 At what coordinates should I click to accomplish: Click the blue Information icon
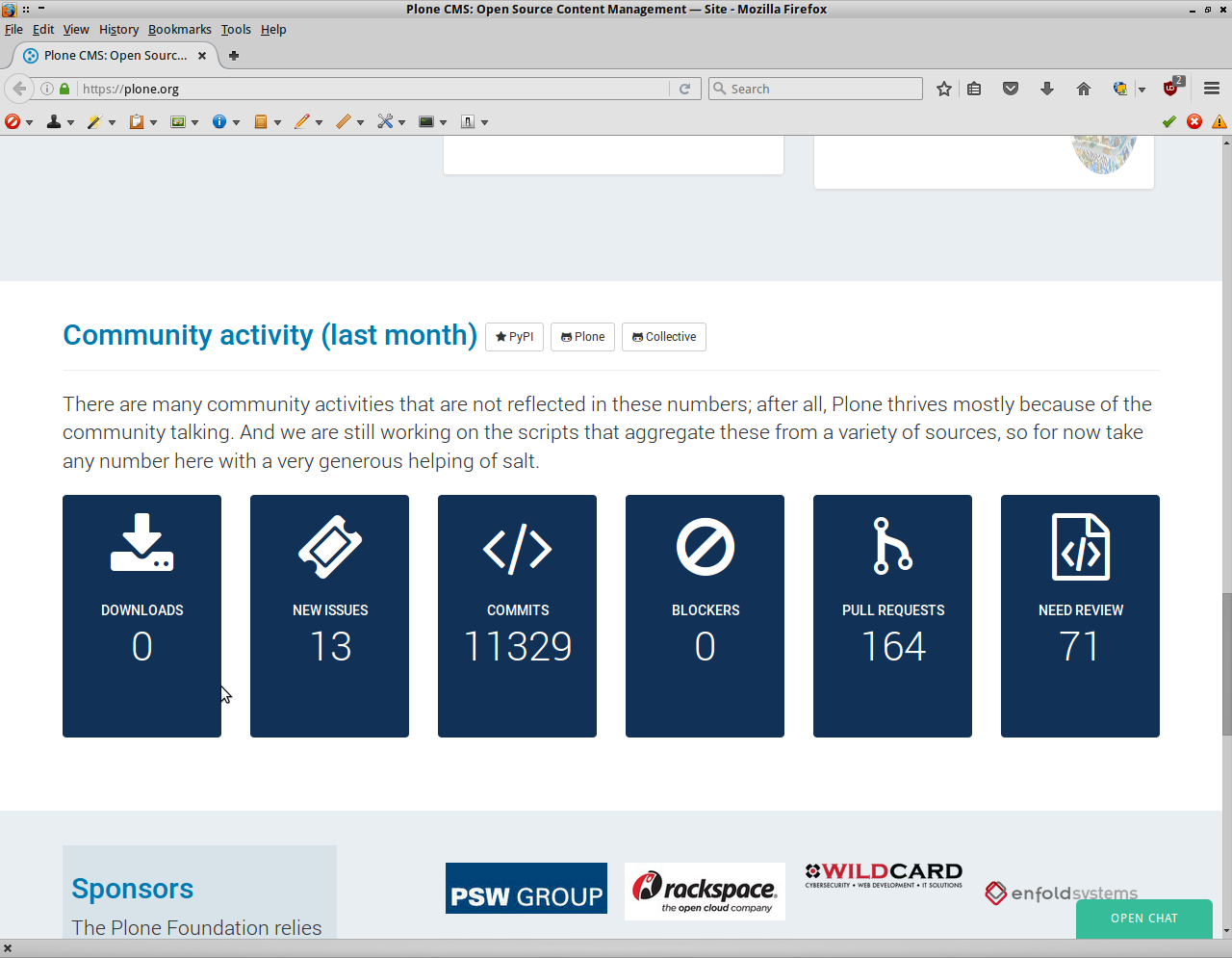219,121
